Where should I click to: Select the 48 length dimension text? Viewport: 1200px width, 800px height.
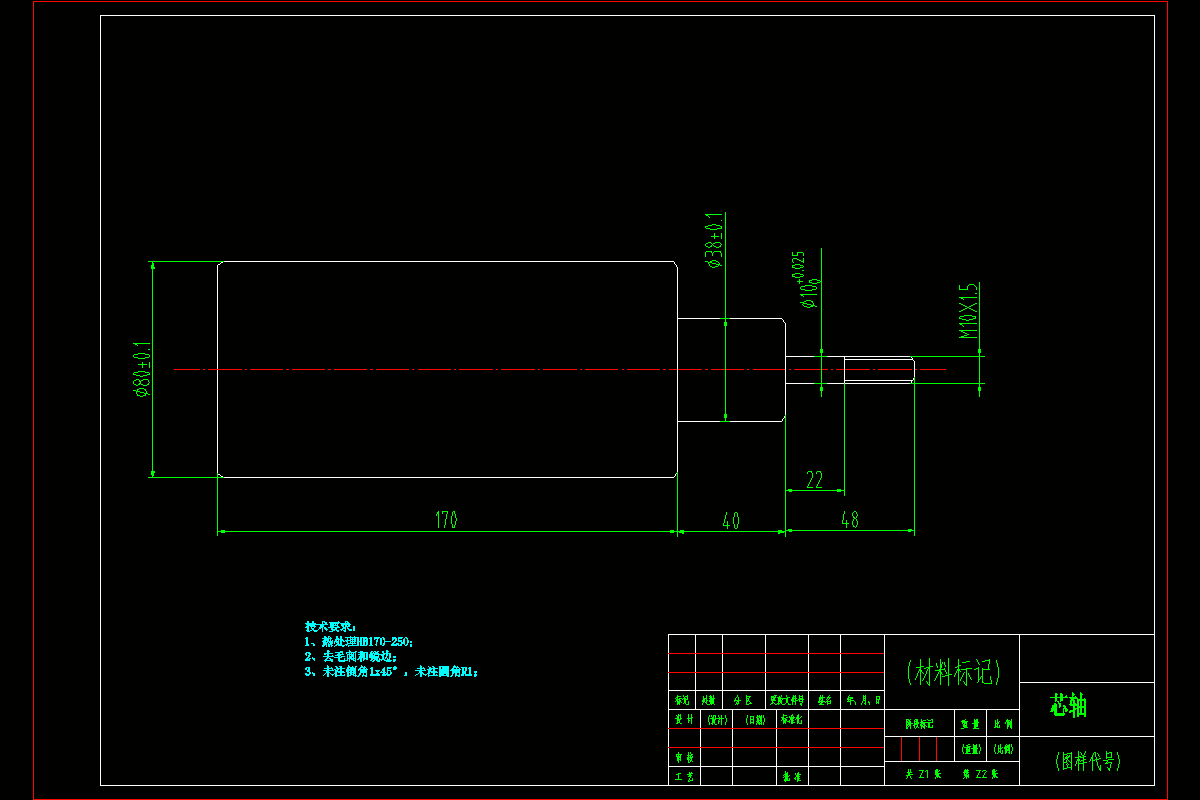pyautogui.click(x=849, y=520)
